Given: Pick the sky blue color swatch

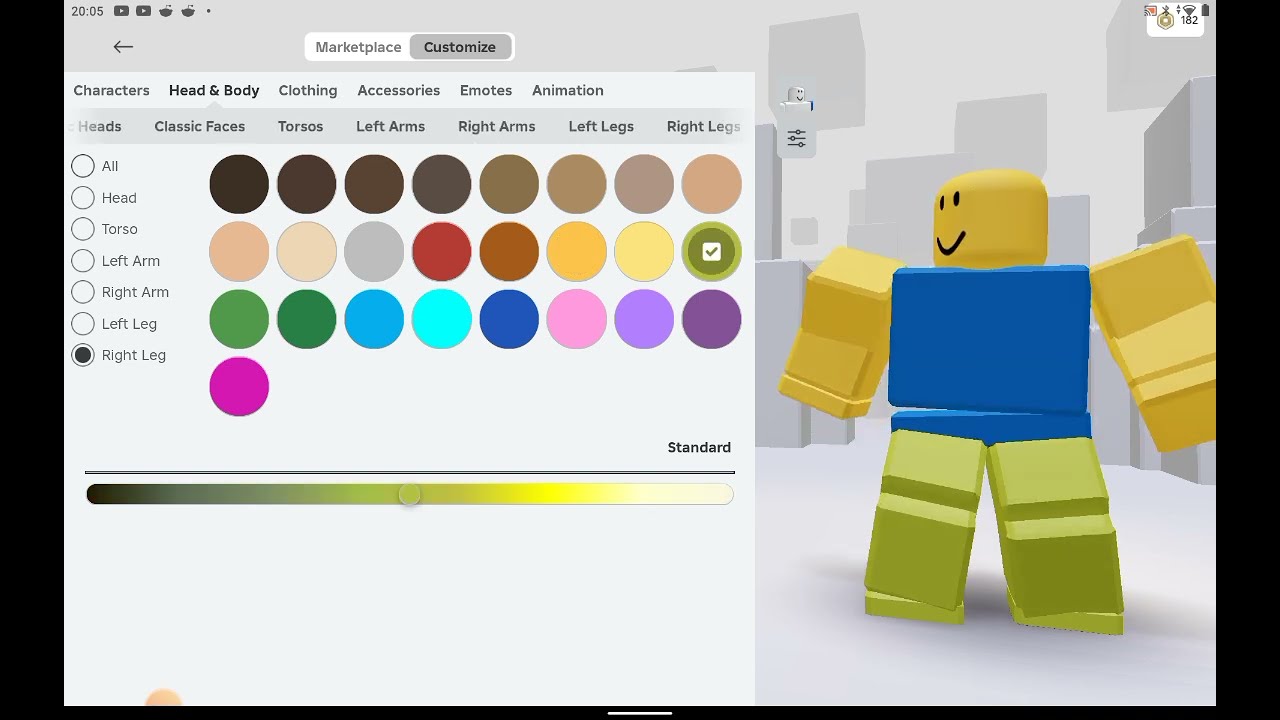Looking at the screenshot, I should (x=374, y=319).
